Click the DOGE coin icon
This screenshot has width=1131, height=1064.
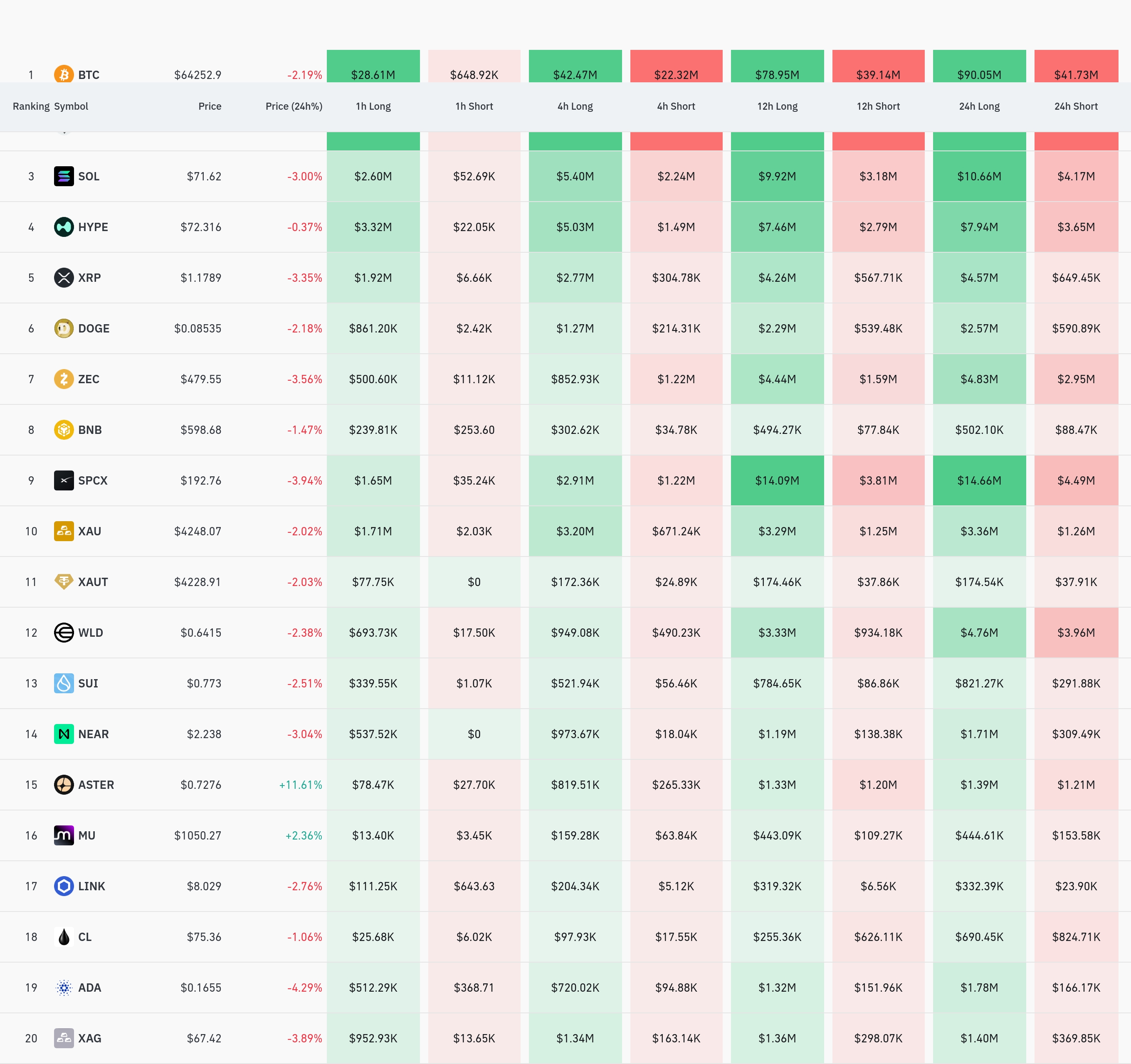coord(64,328)
